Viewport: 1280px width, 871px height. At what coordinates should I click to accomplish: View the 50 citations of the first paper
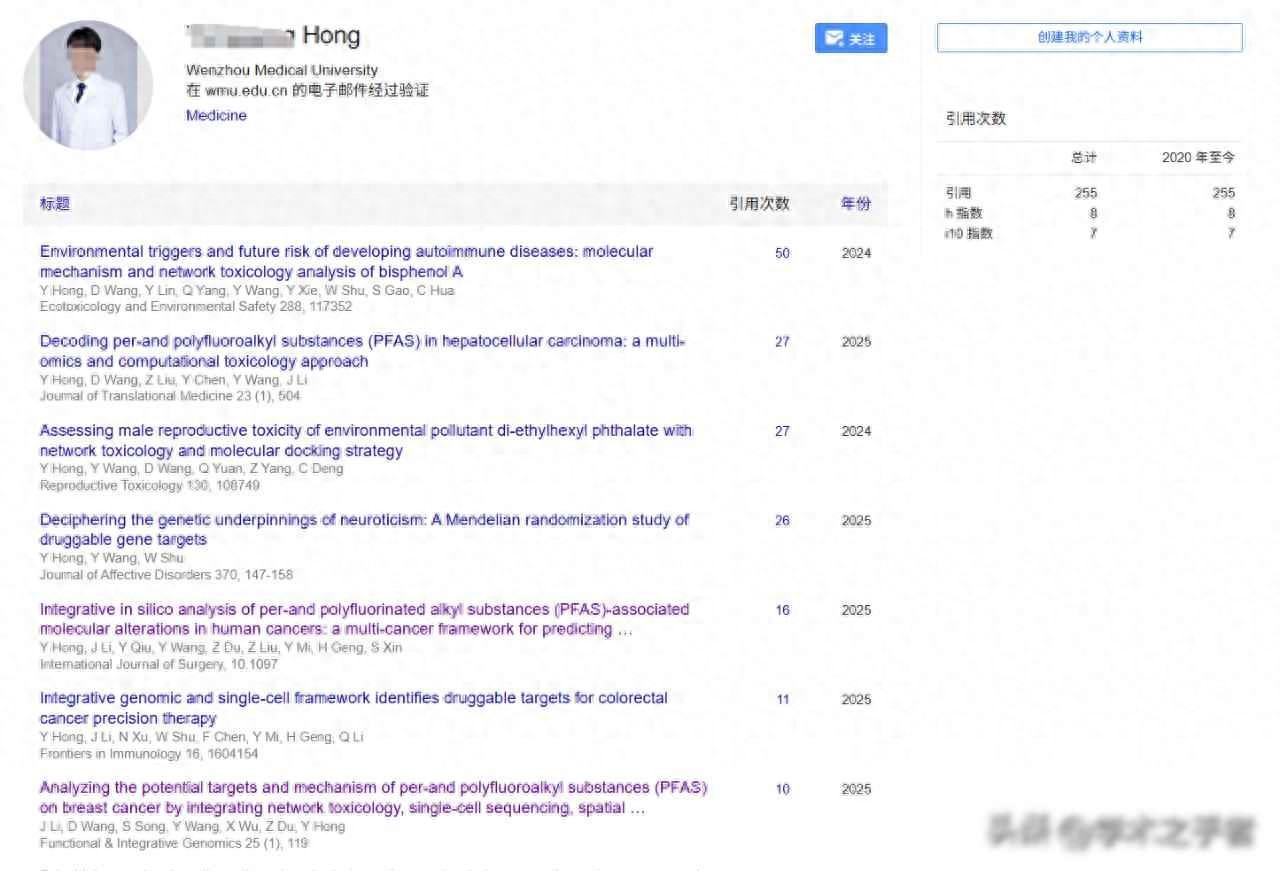click(782, 254)
